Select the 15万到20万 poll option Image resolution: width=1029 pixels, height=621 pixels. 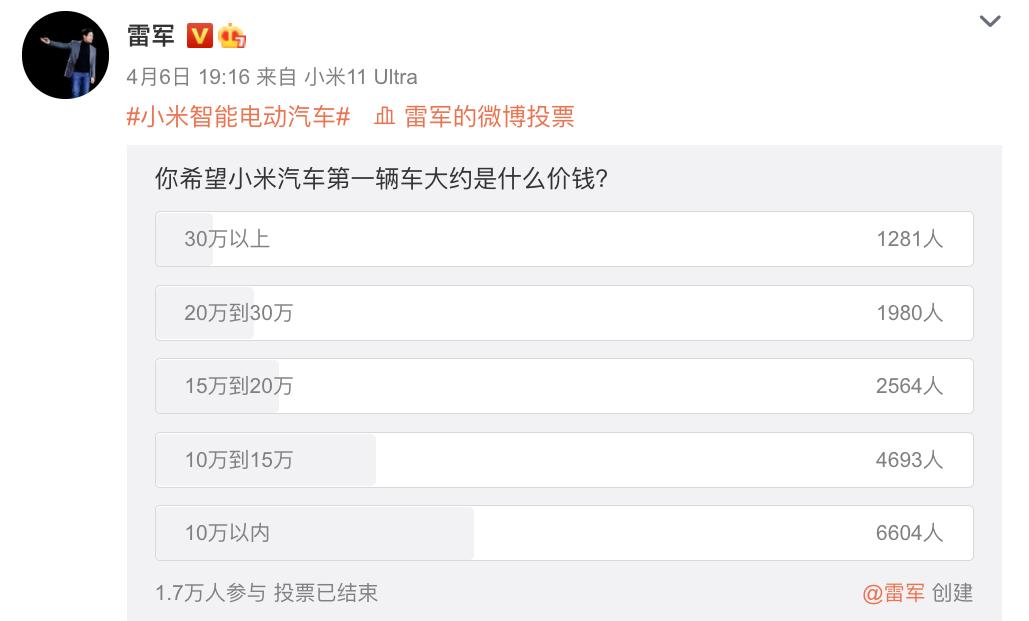pyautogui.click(x=564, y=386)
